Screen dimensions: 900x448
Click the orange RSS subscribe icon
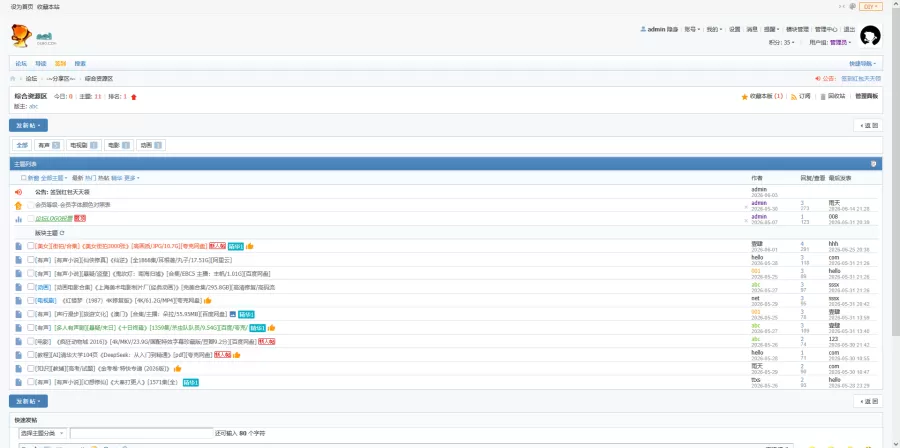pyautogui.click(x=794, y=97)
